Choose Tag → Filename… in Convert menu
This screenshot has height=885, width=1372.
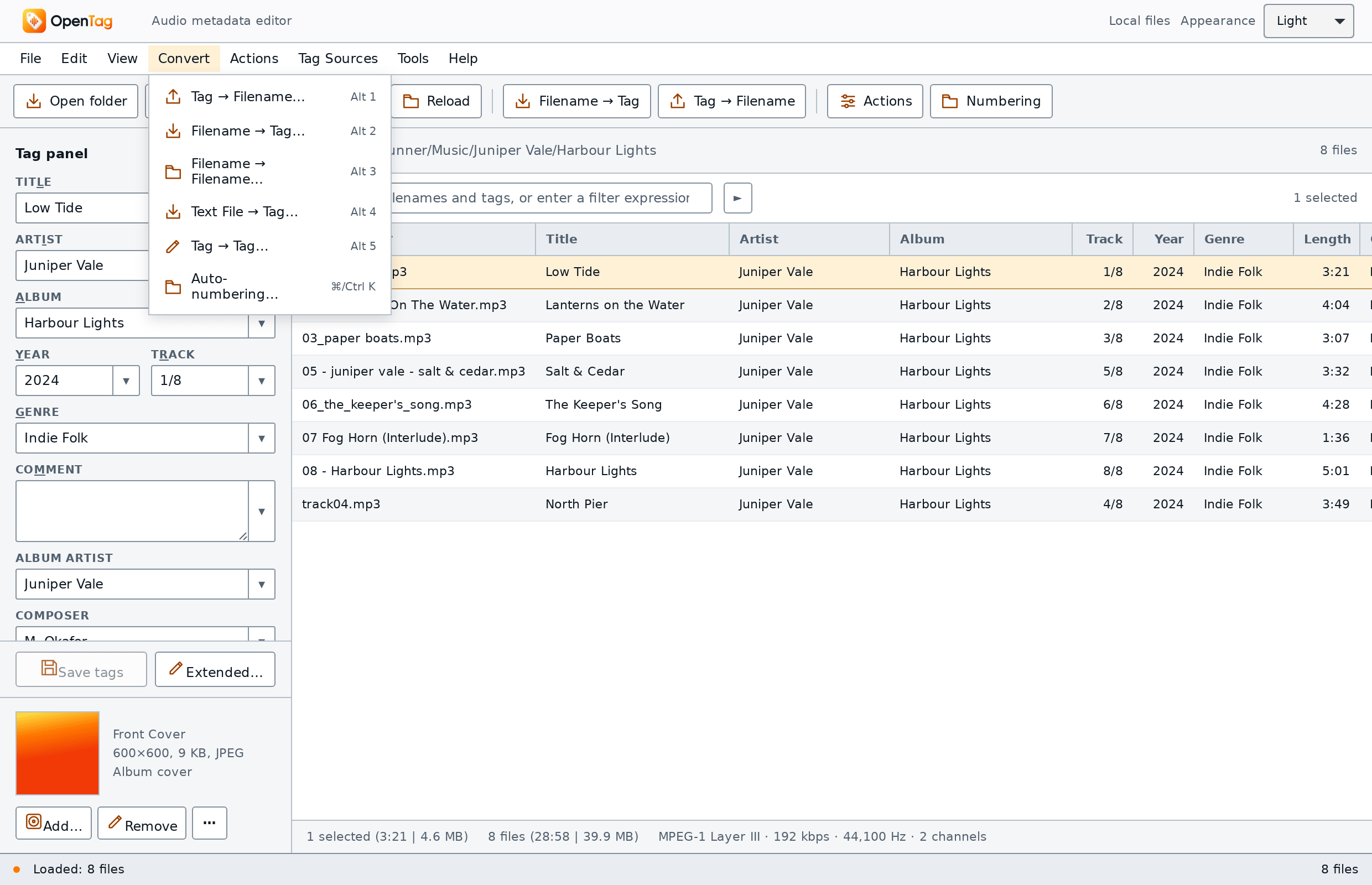tap(269, 97)
